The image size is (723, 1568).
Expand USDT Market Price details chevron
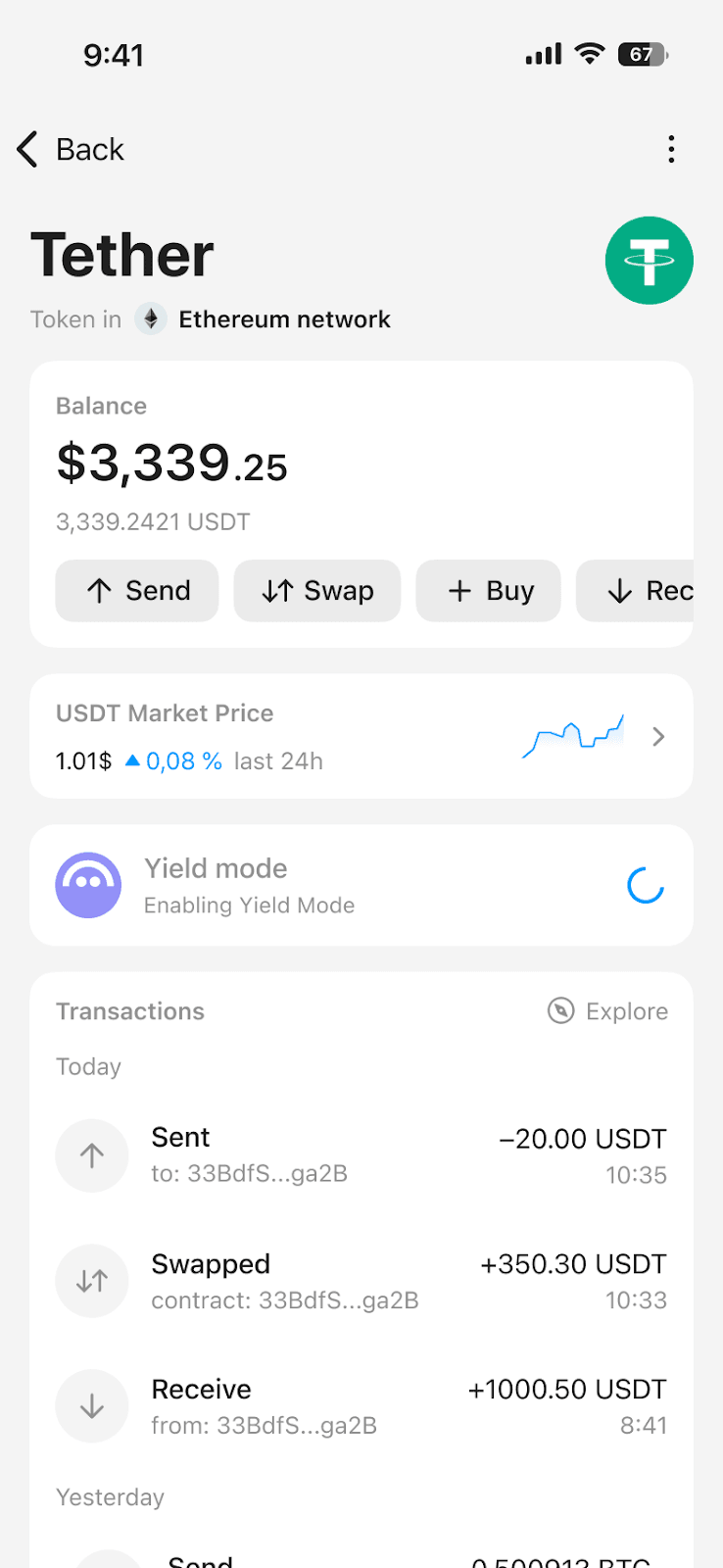658,737
